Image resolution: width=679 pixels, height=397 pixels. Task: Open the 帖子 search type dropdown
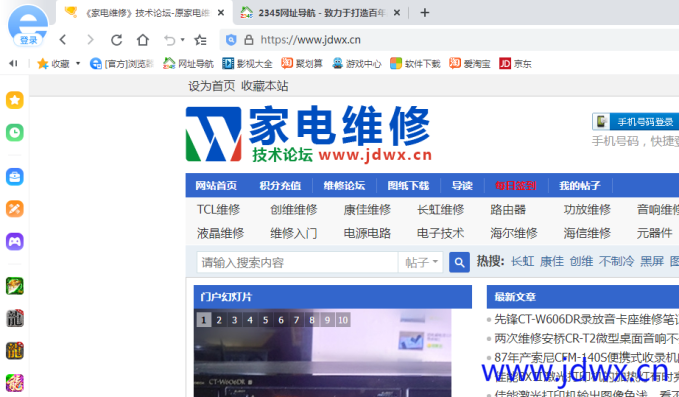420,262
